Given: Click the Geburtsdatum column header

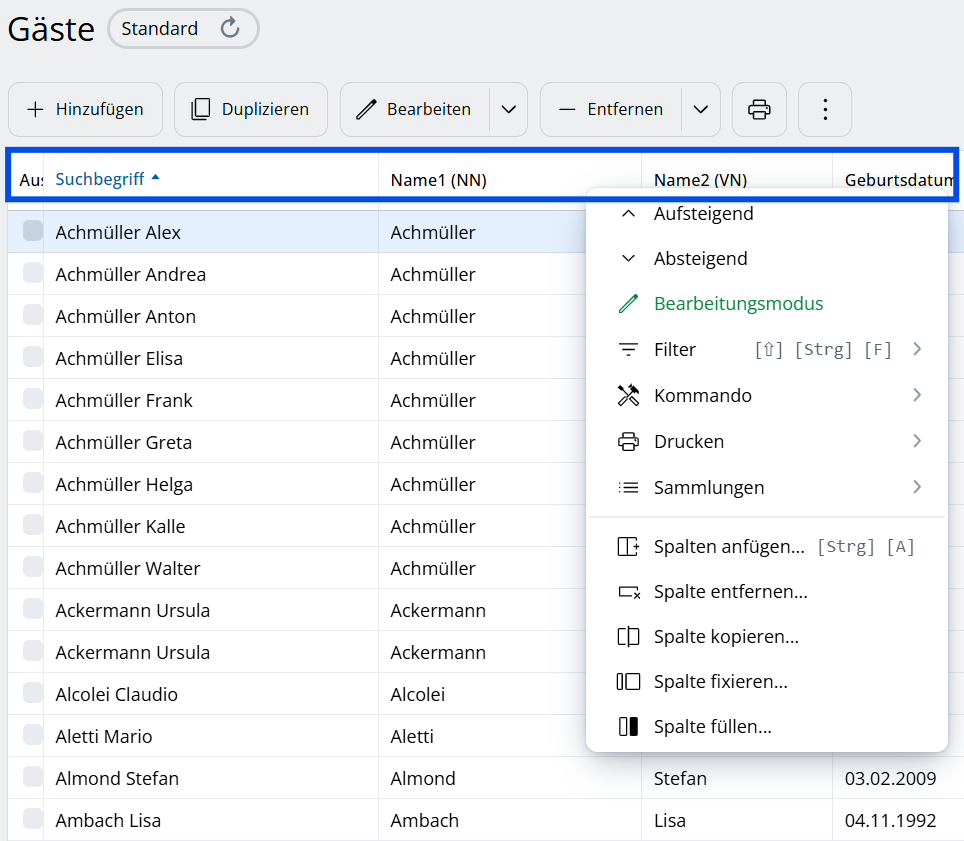Looking at the screenshot, I should (x=899, y=180).
